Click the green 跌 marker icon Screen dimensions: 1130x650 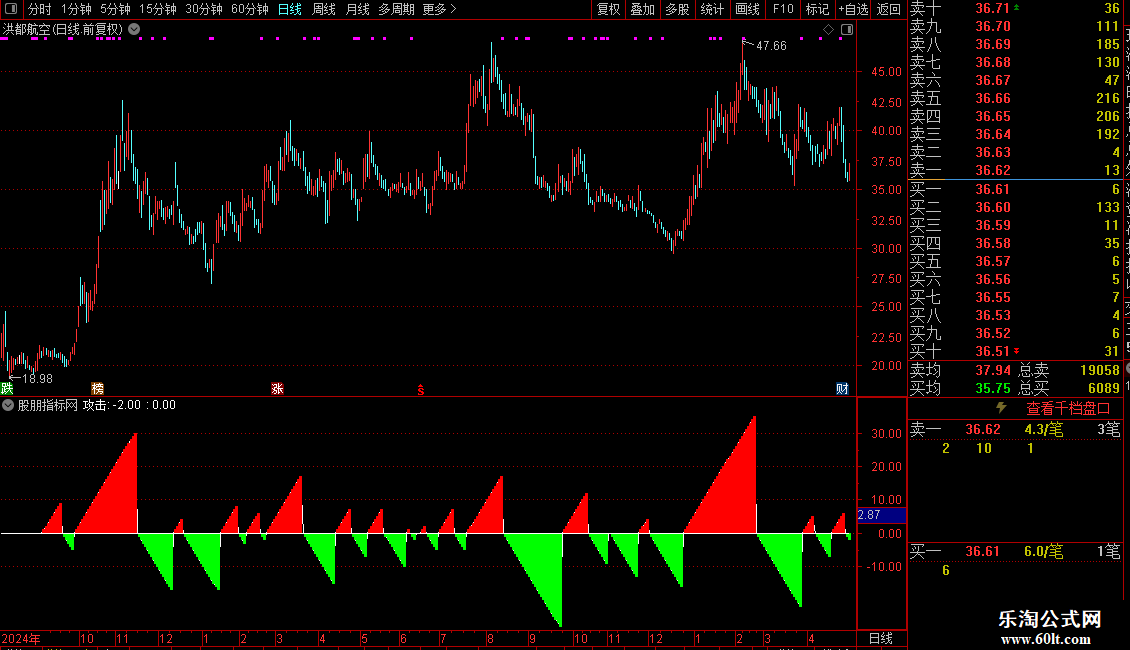click(7, 388)
